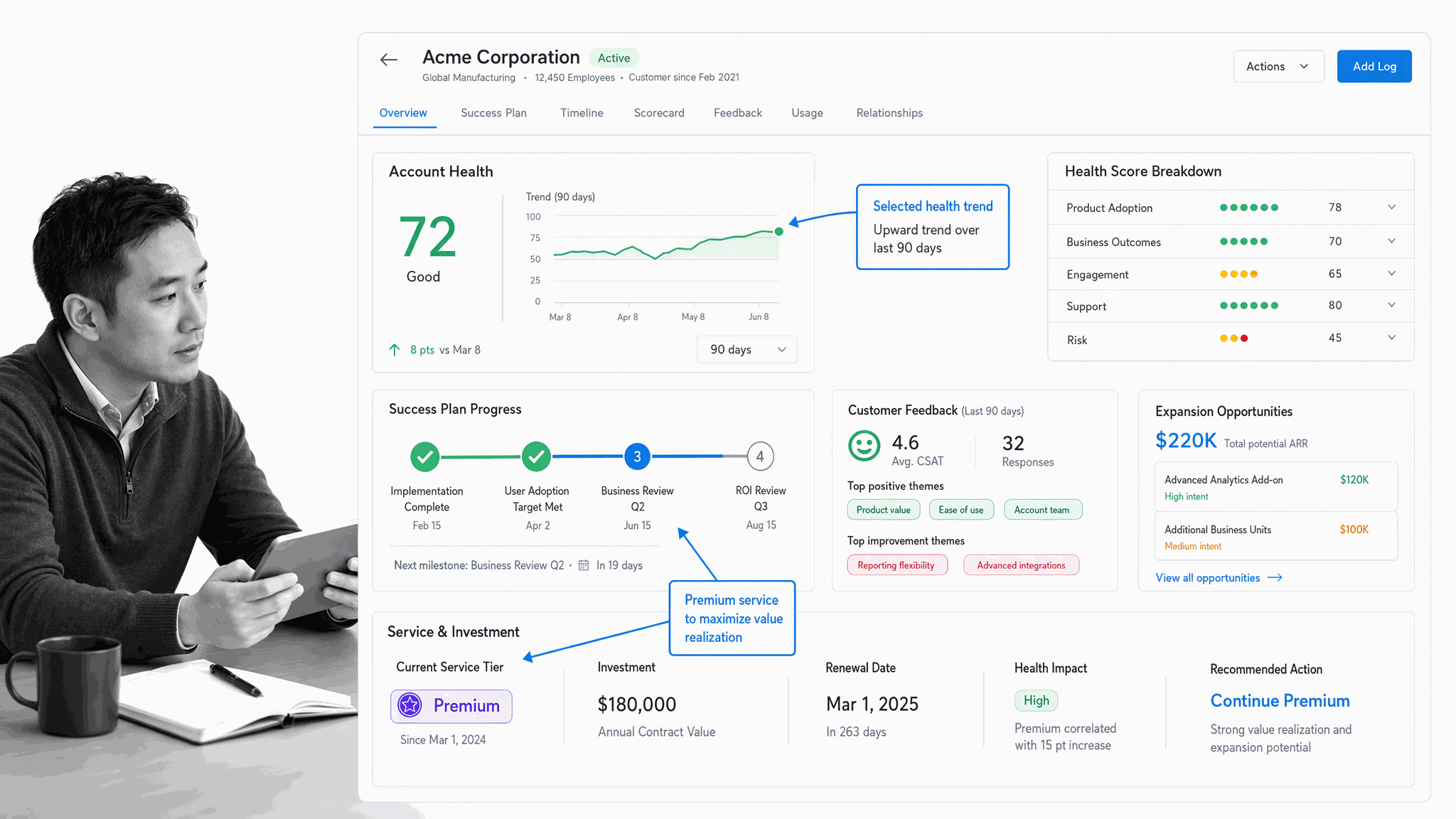Viewport: 1456px width, 819px height.
Task: Click the $100K opportunity amount
Action: pyautogui.click(x=1354, y=530)
